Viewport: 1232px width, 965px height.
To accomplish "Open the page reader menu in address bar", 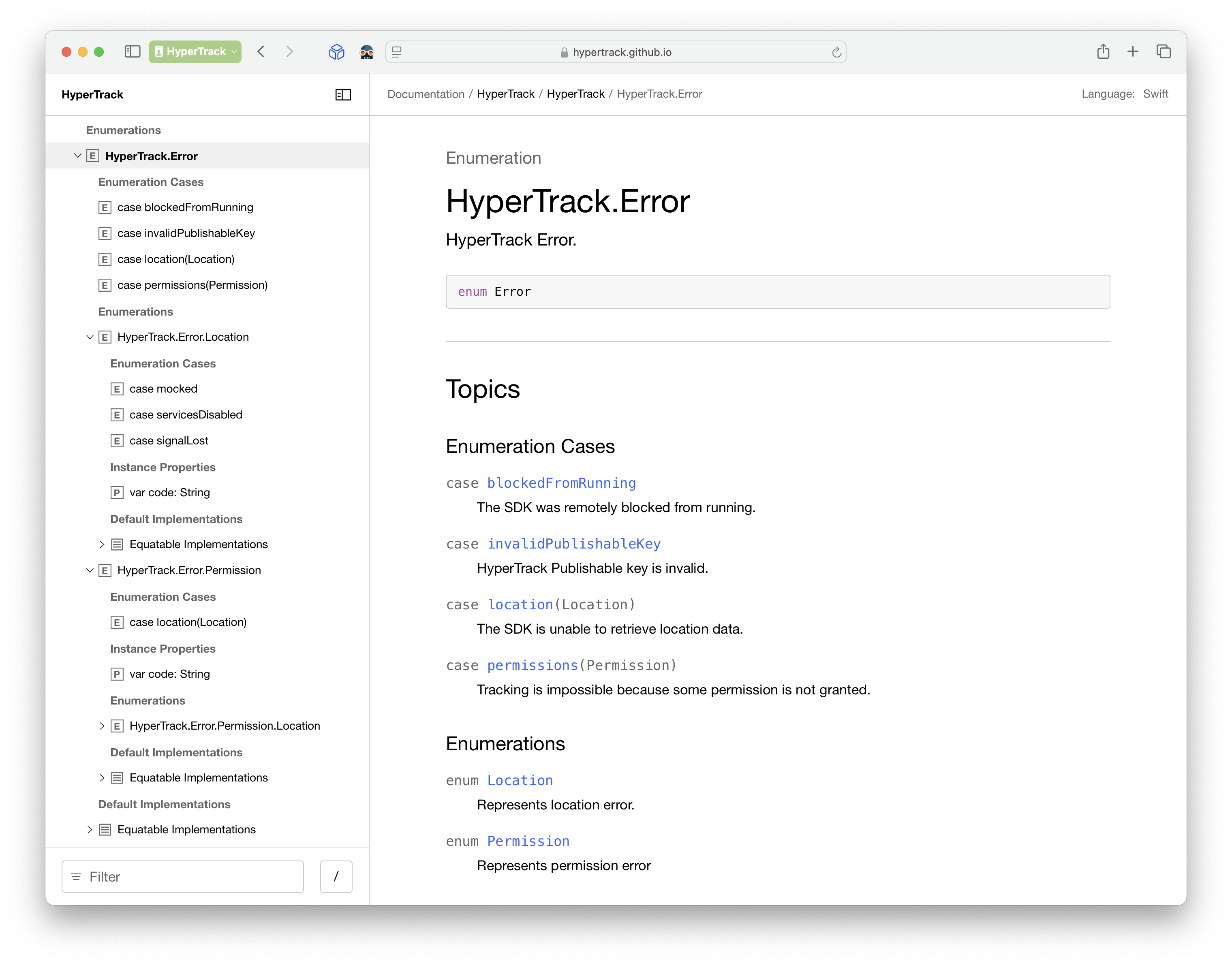I will [x=397, y=52].
